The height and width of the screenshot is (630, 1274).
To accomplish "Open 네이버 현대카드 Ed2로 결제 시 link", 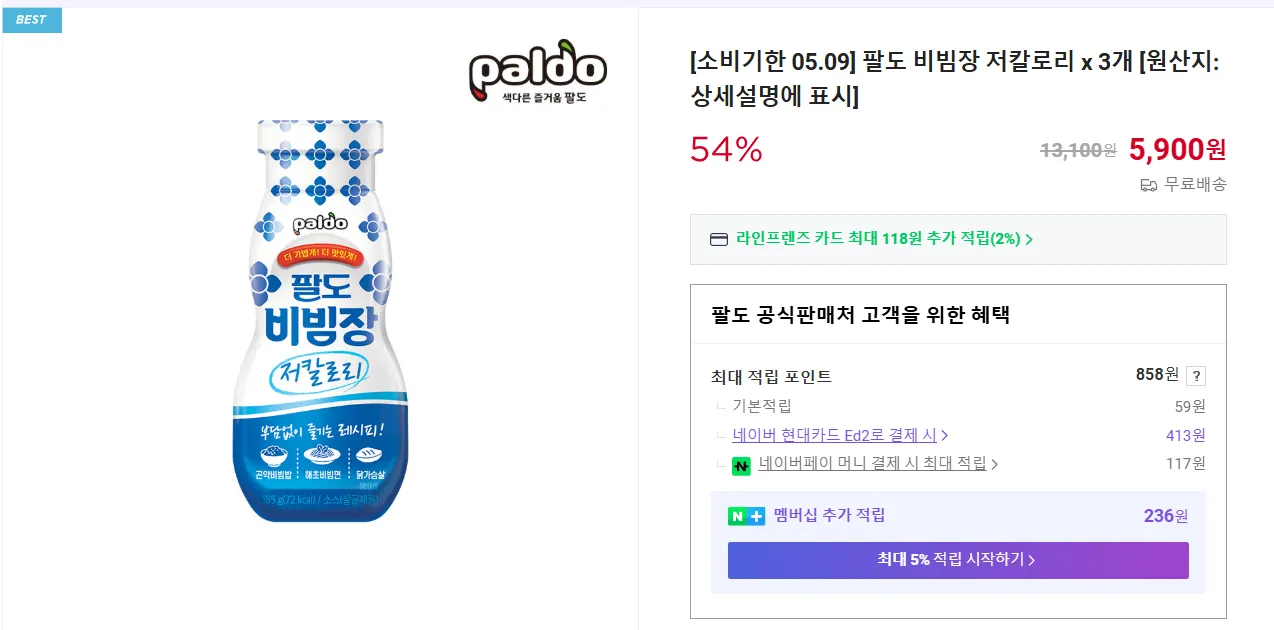I will pos(835,435).
